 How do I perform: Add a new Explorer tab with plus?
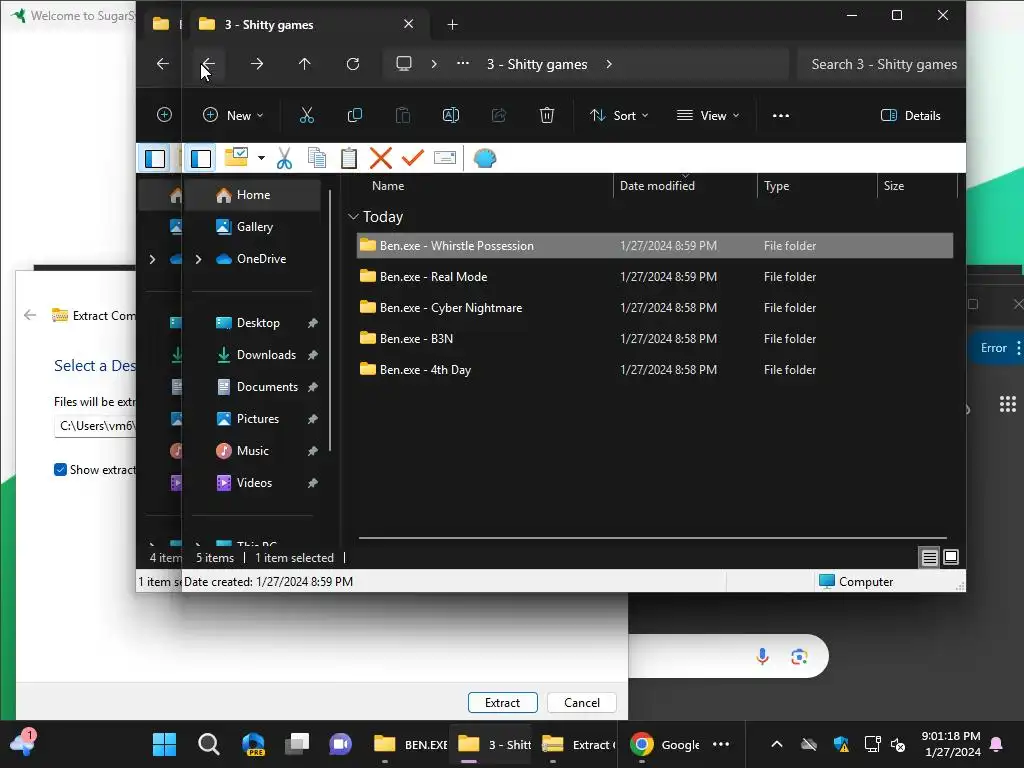[452, 25]
